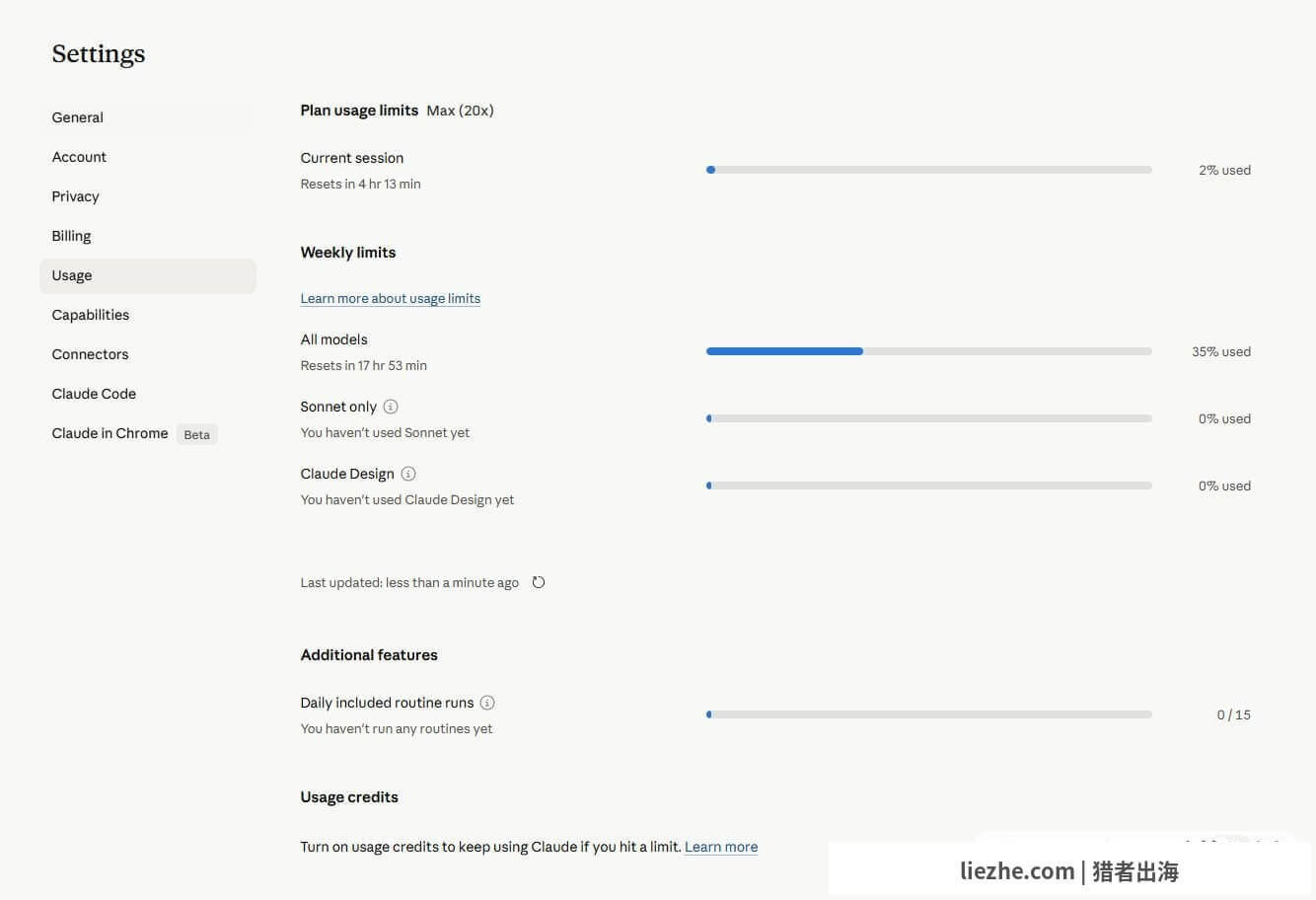Click the '2% used' session value
Screen dimensions: 1316x900
tap(1224, 170)
